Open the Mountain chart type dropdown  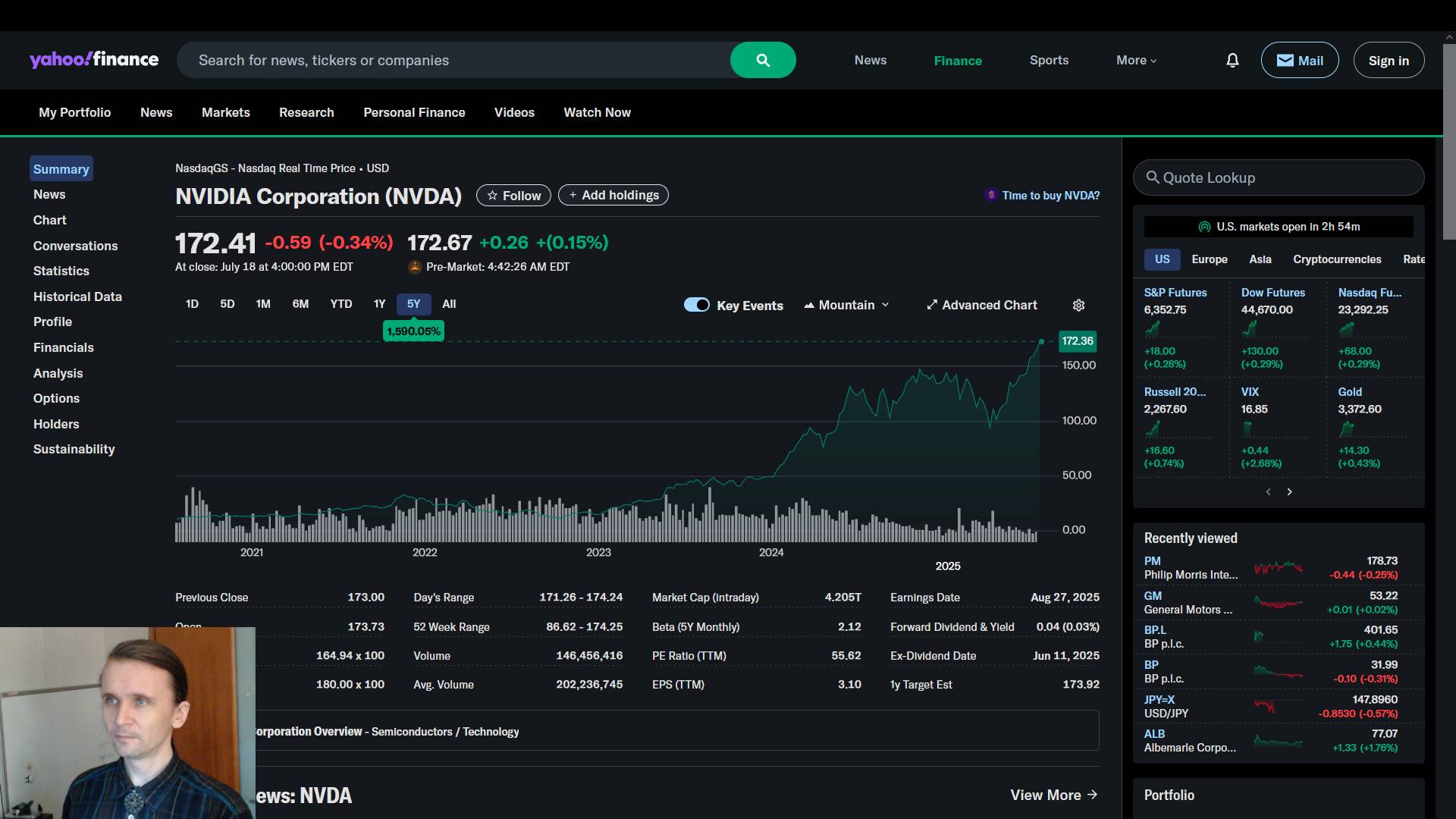click(x=846, y=305)
